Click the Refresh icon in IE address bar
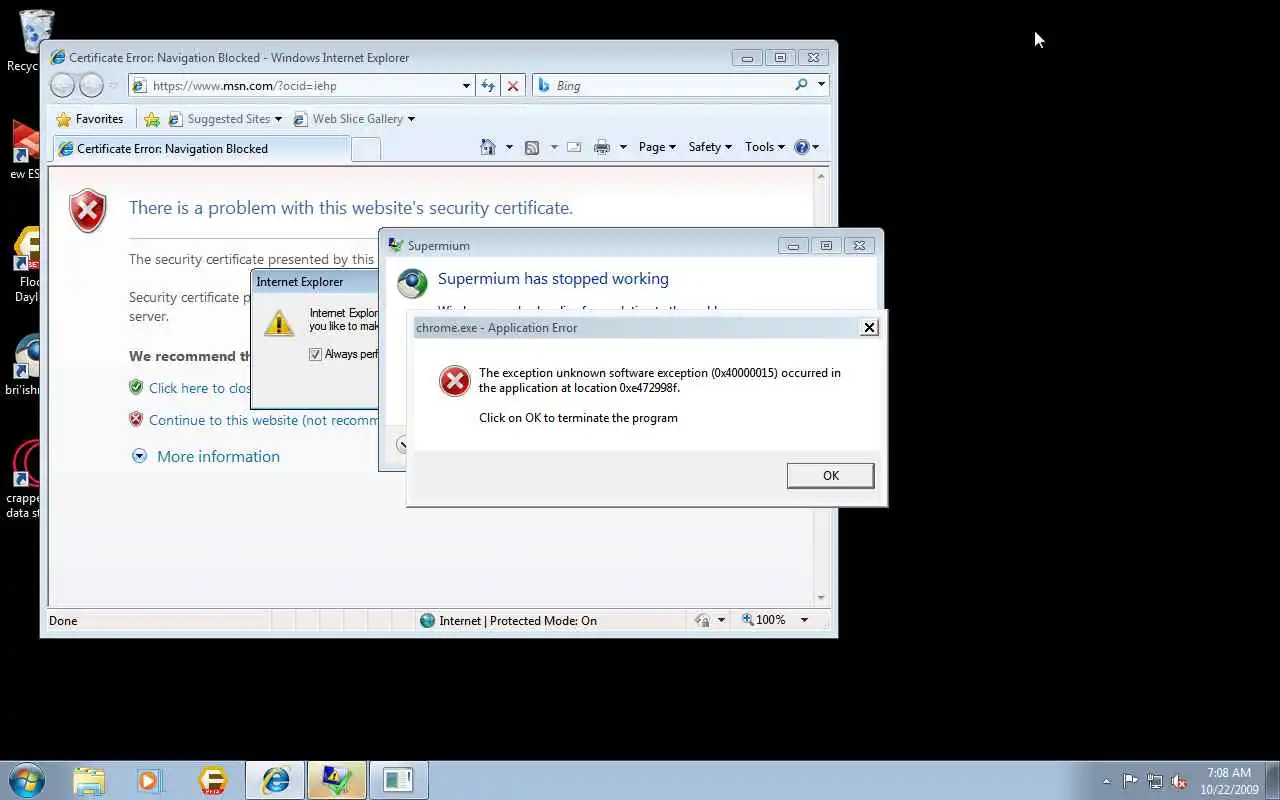This screenshot has width=1280, height=800. coord(488,86)
